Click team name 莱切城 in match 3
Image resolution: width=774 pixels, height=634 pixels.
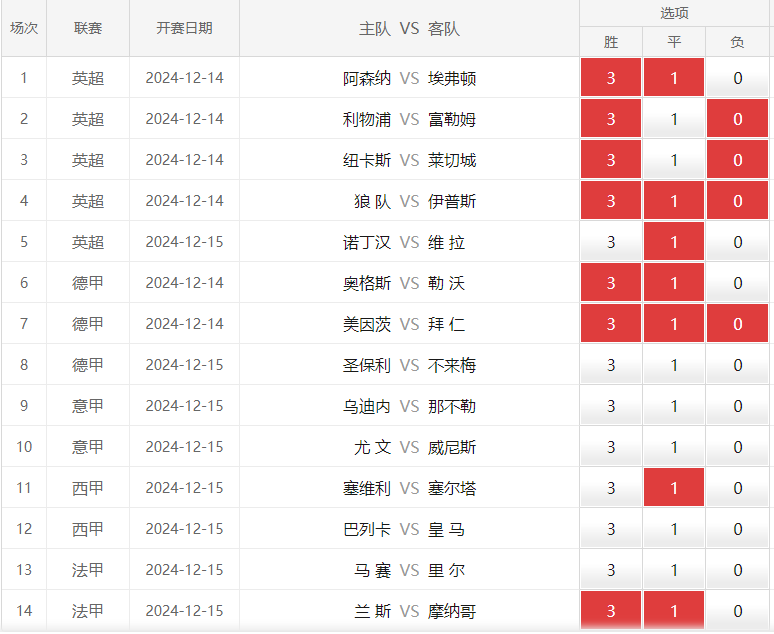point(452,160)
